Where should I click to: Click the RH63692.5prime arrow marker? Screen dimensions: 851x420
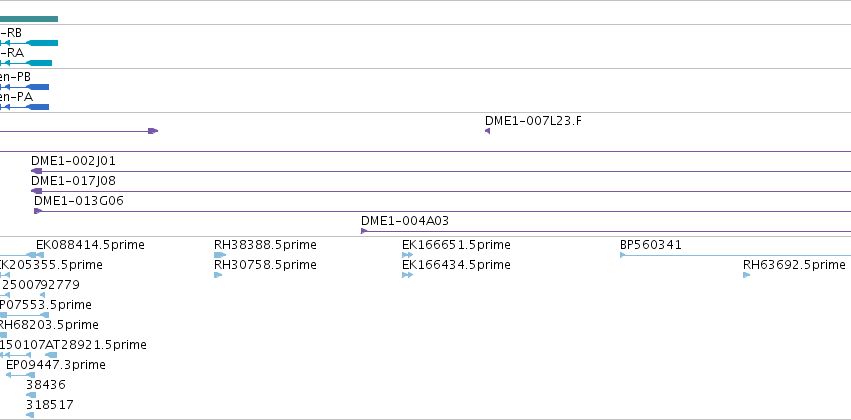[747, 275]
